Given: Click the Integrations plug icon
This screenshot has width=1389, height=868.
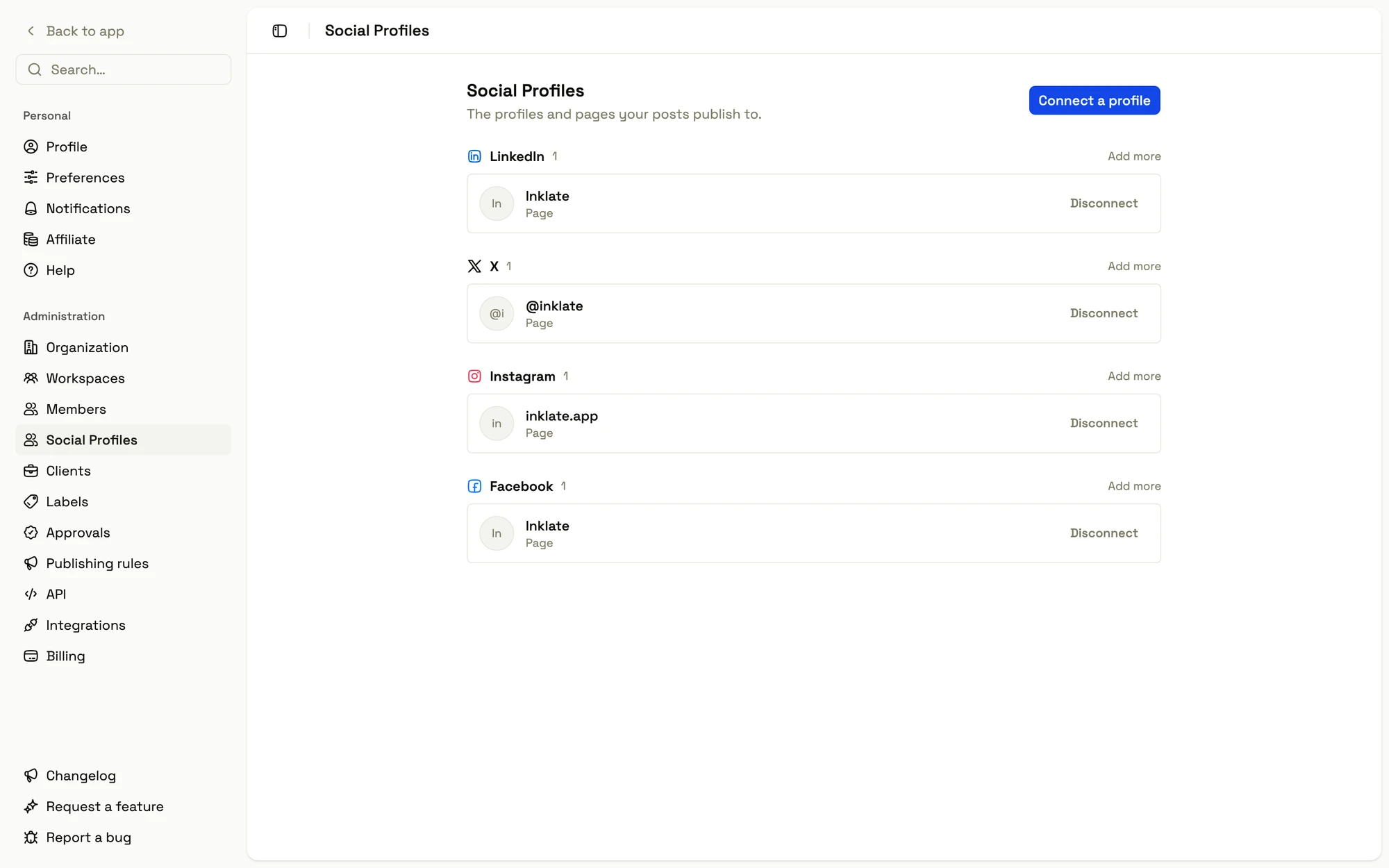Looking at the screenshot, I should click(31, 625).
